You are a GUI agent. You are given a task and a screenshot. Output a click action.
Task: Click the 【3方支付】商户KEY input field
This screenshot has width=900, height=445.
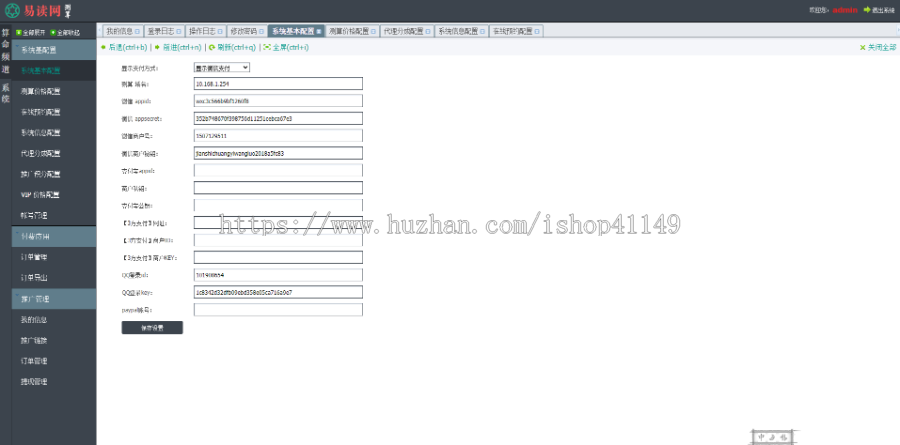tap(278, 258)
